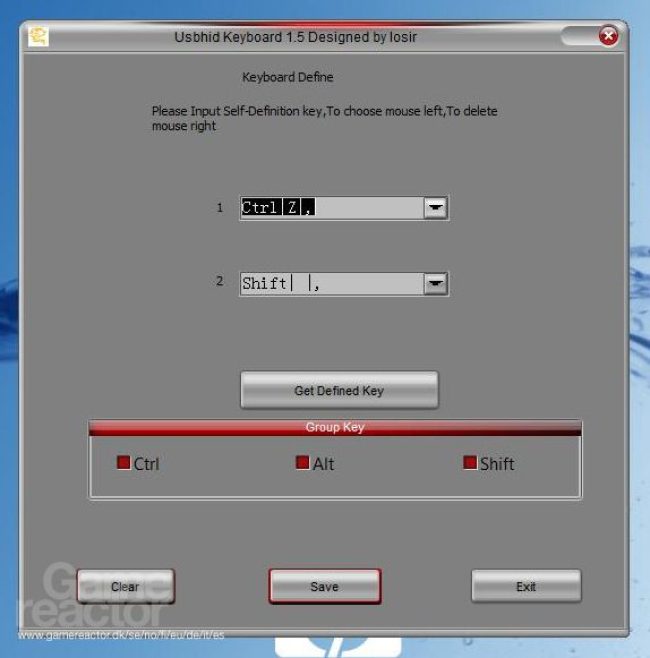Click the Usbhid Keyboard app icon in title bar
This screenshot has width=650, height=658.
(38, 37)
